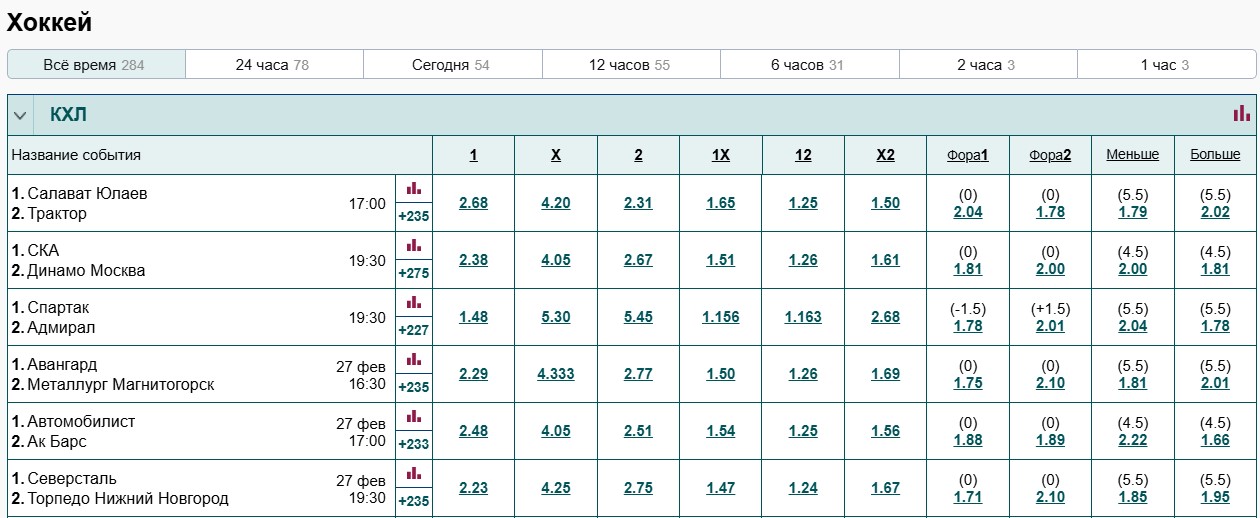Select Адмирал win odds 5.45

coord(638,317)
